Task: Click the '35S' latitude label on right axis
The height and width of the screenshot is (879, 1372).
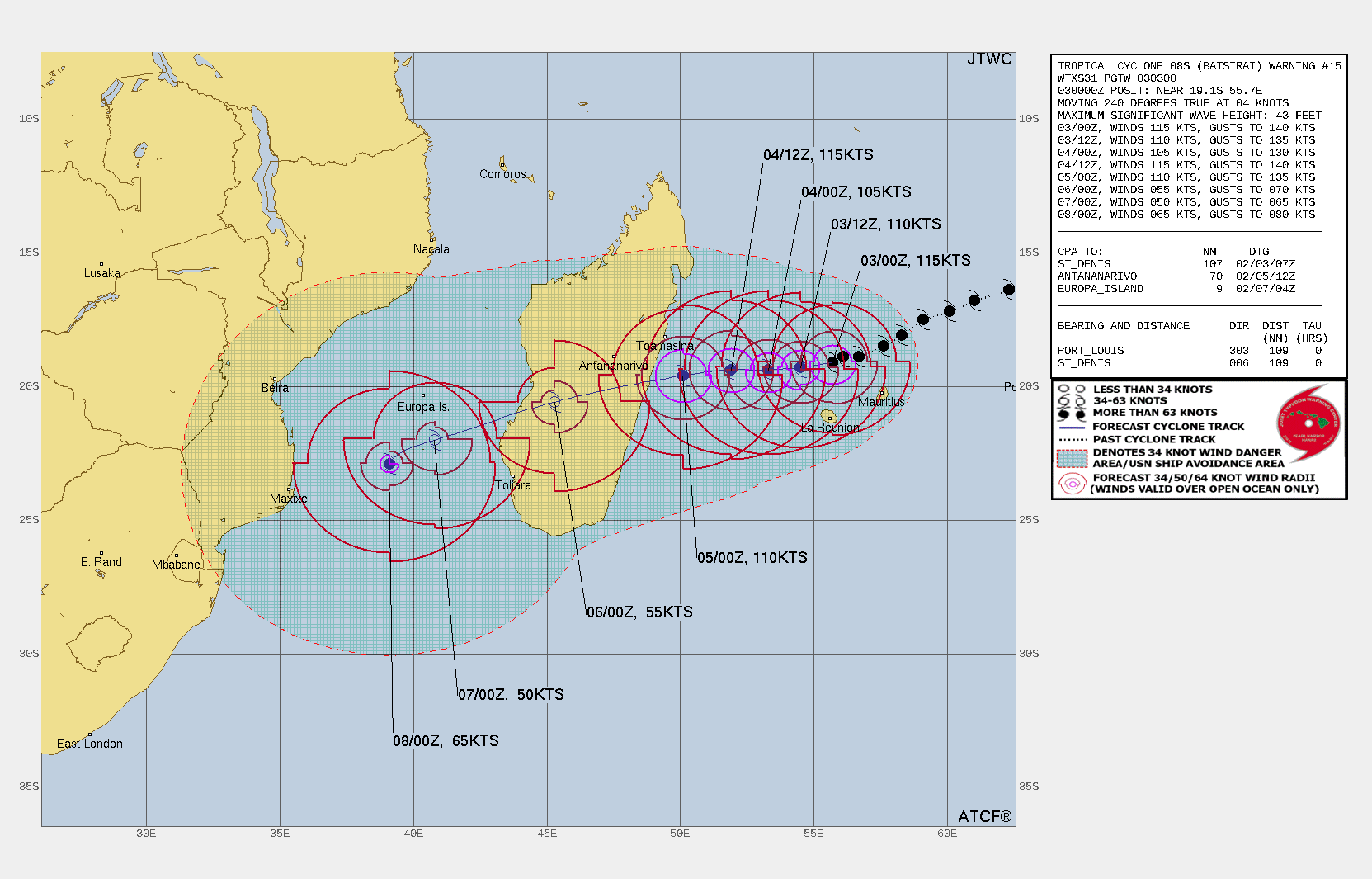Action: [1029, 787]
